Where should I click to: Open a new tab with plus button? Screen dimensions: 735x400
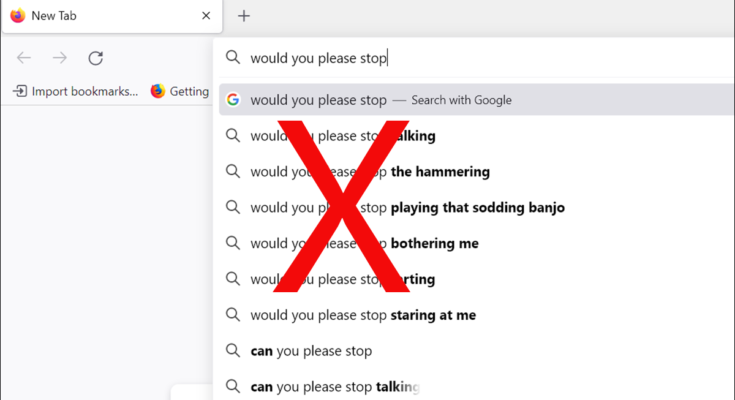[x=244, y=16]
